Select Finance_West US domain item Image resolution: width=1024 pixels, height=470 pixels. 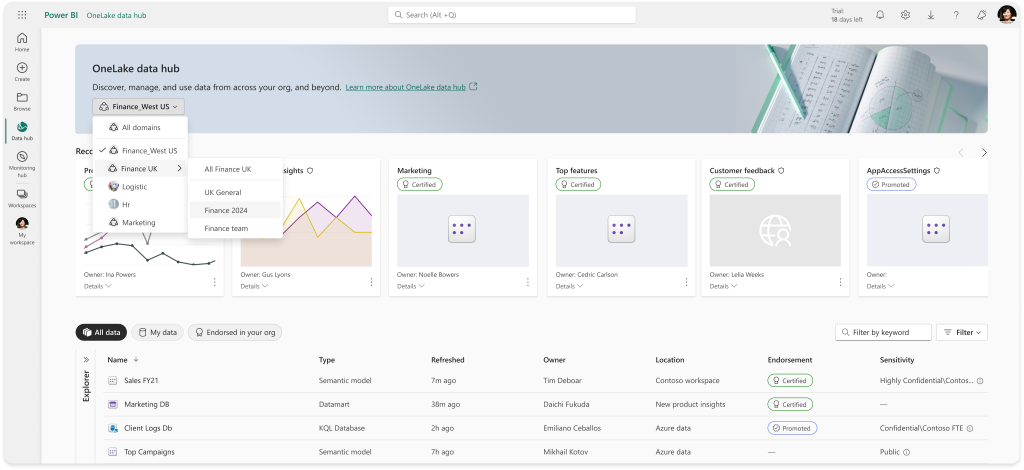click(x=140, y=150)
